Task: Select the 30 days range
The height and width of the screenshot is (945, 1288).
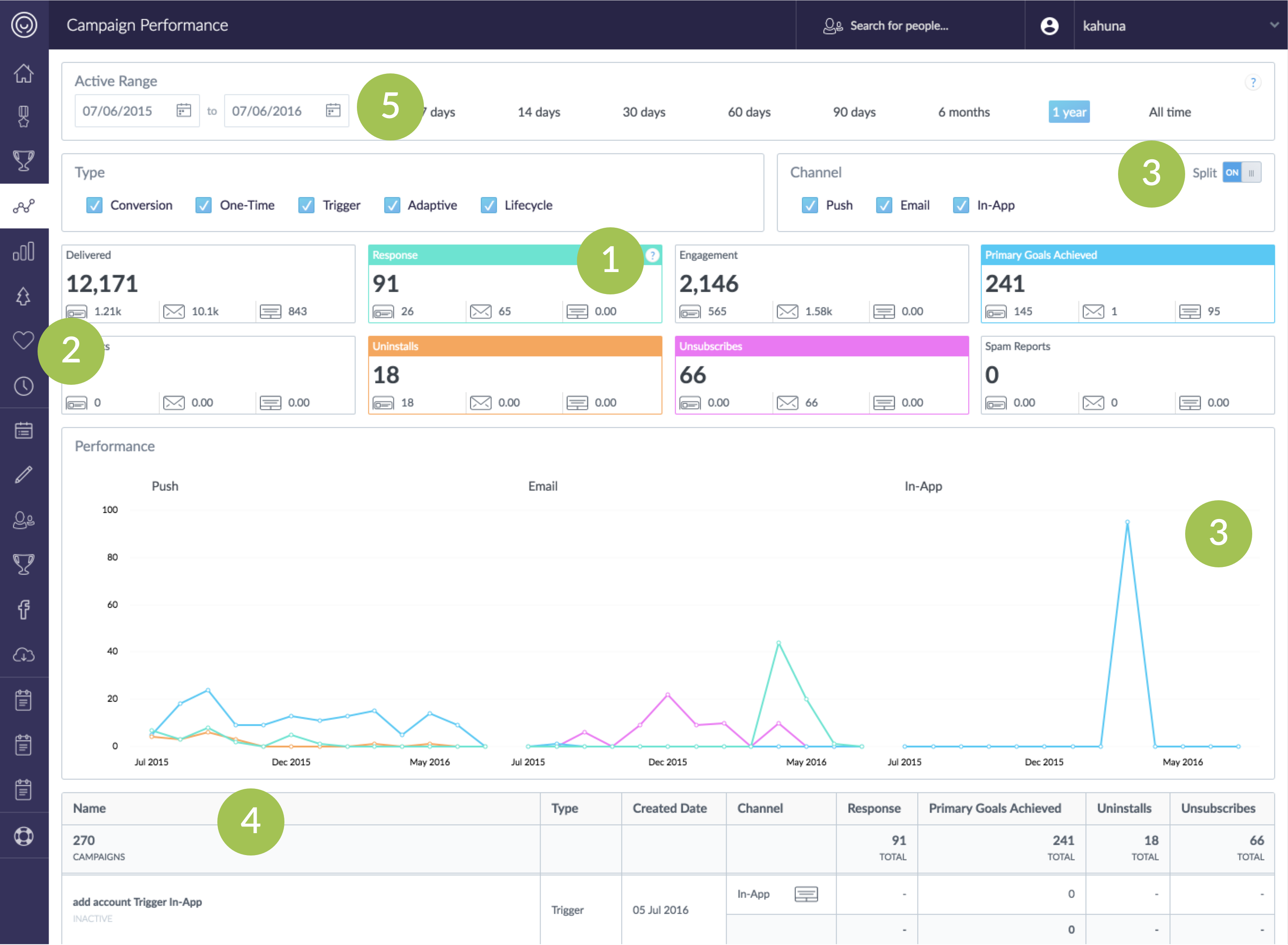Action: [x=644, y=112]
